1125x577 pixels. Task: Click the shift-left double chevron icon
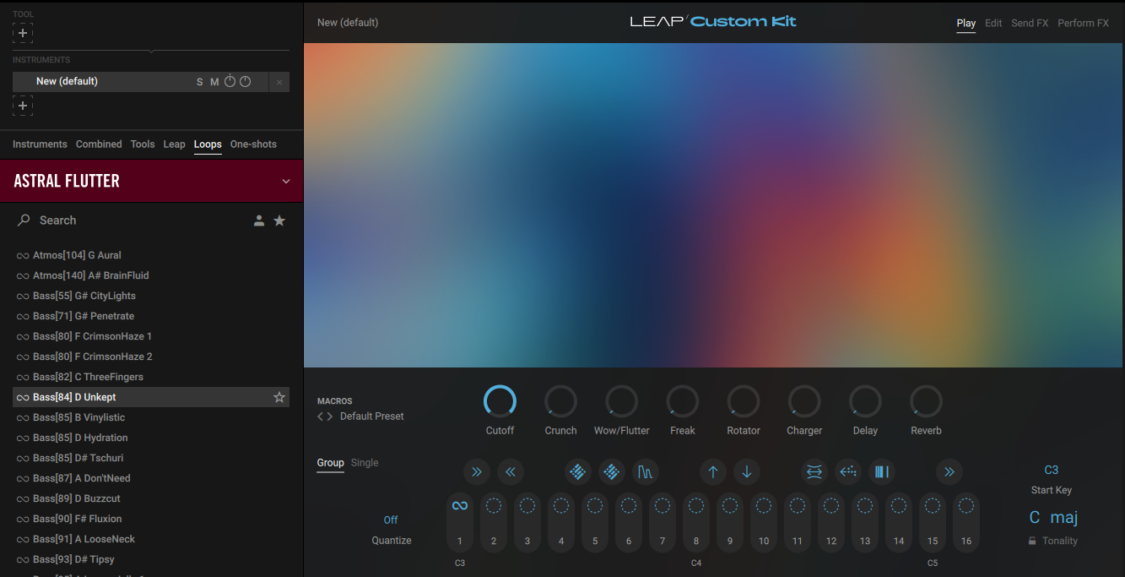[x=511, y=471]
